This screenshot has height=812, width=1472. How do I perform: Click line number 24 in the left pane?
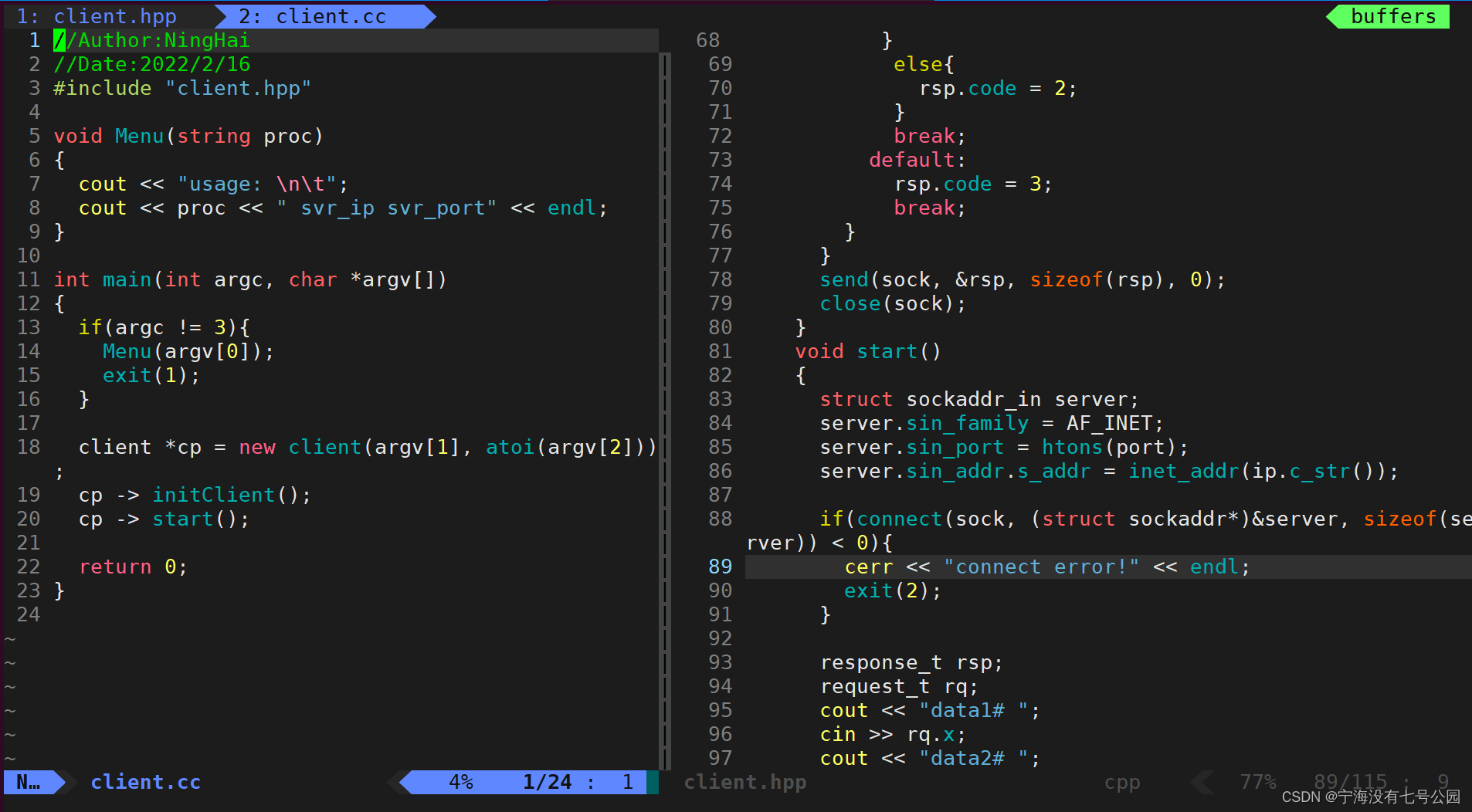(x=29, y=614)
